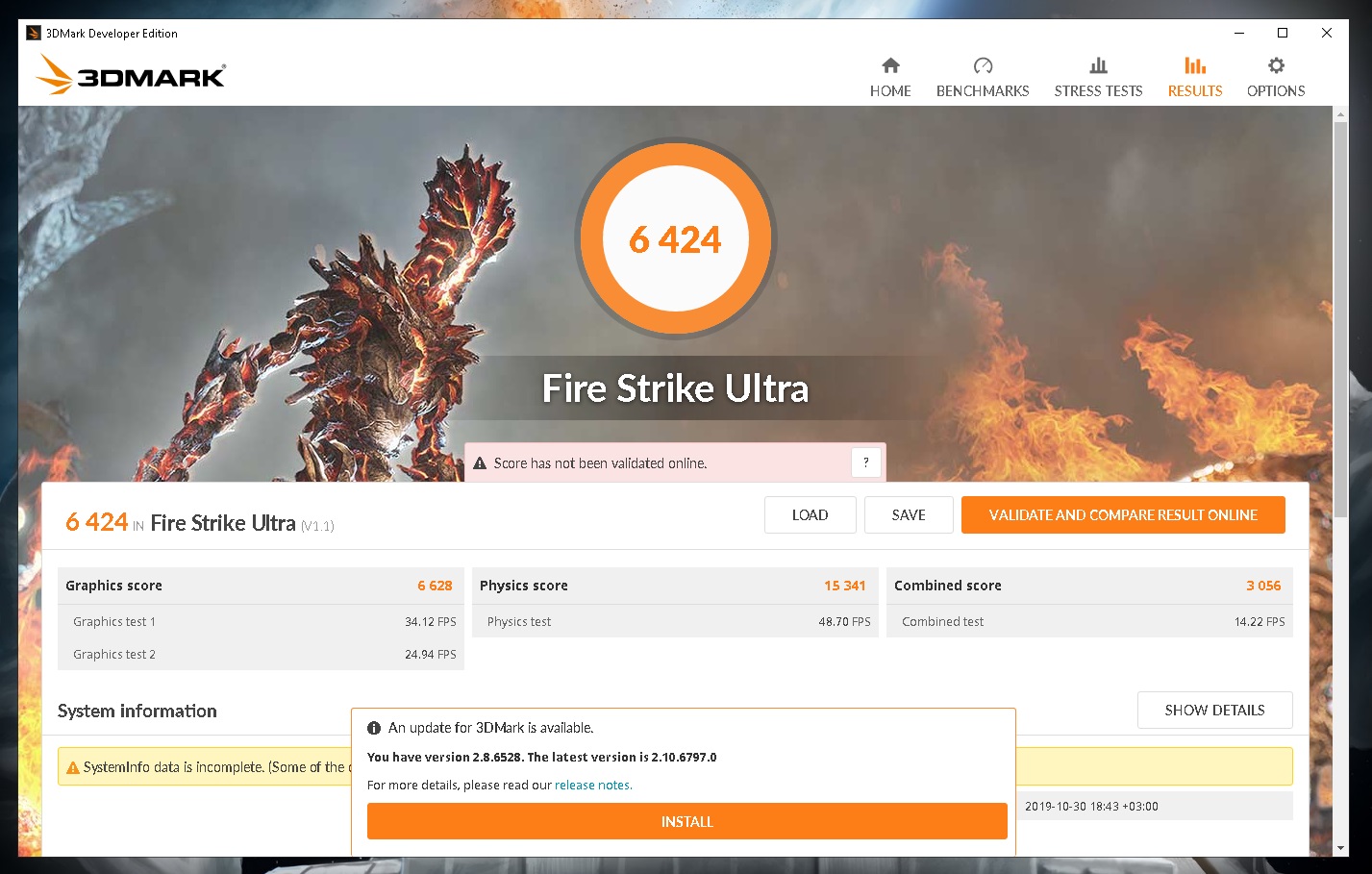The height and width of the screenshot is (874, 1372).
Task: Click the 2019-10-30 18:43 timestamp
Action: tap(1091, 807)
